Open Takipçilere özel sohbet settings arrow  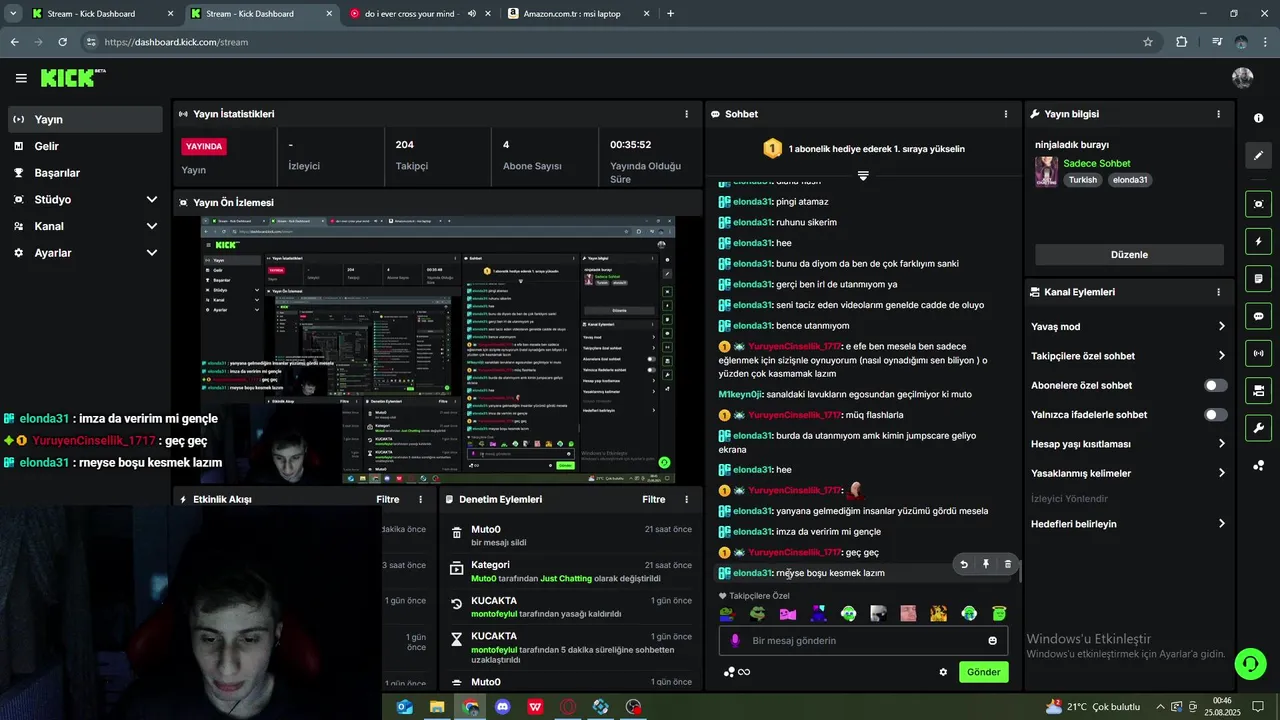(1221, 355)
